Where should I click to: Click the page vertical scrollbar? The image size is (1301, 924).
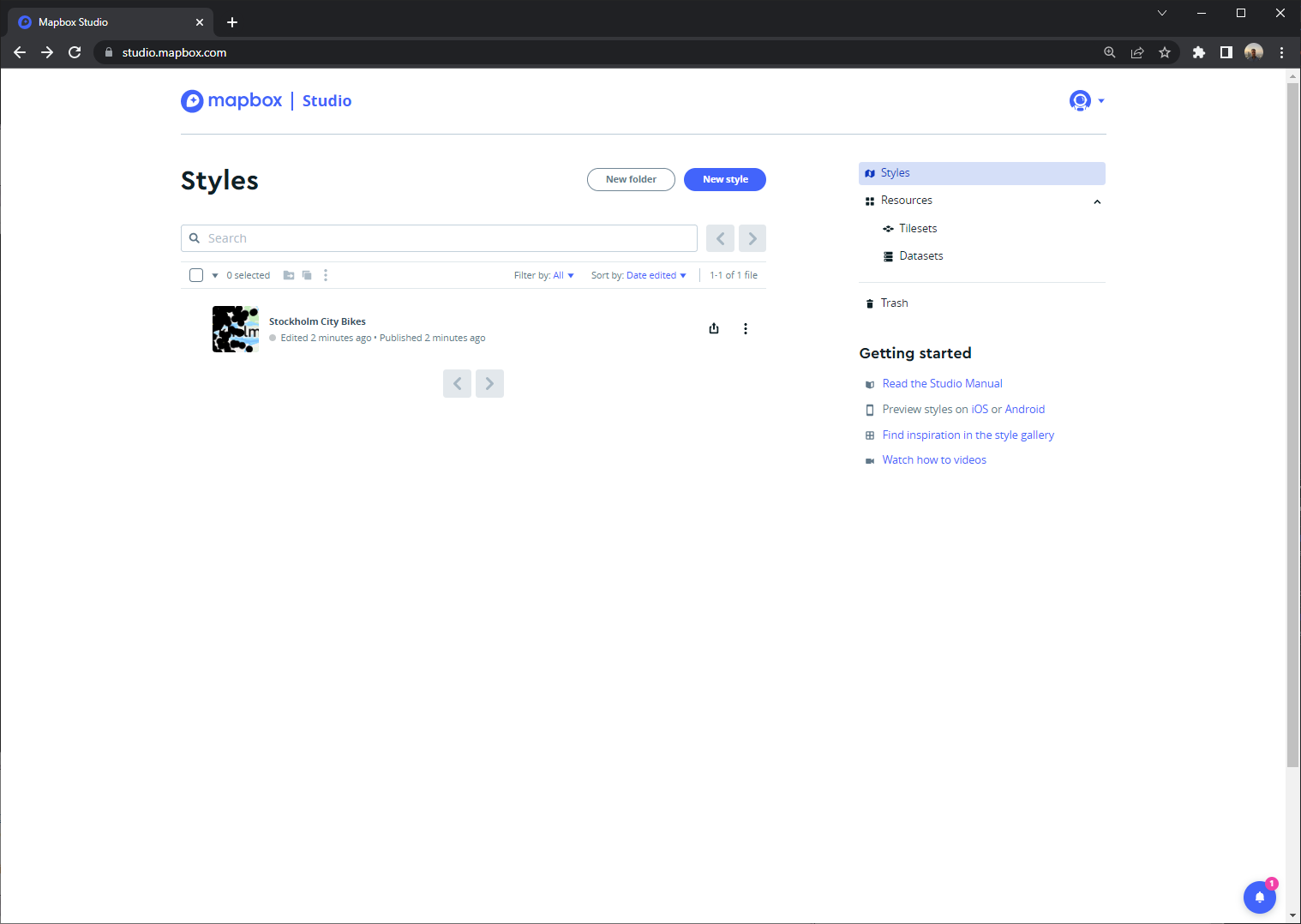(1293, 424)
